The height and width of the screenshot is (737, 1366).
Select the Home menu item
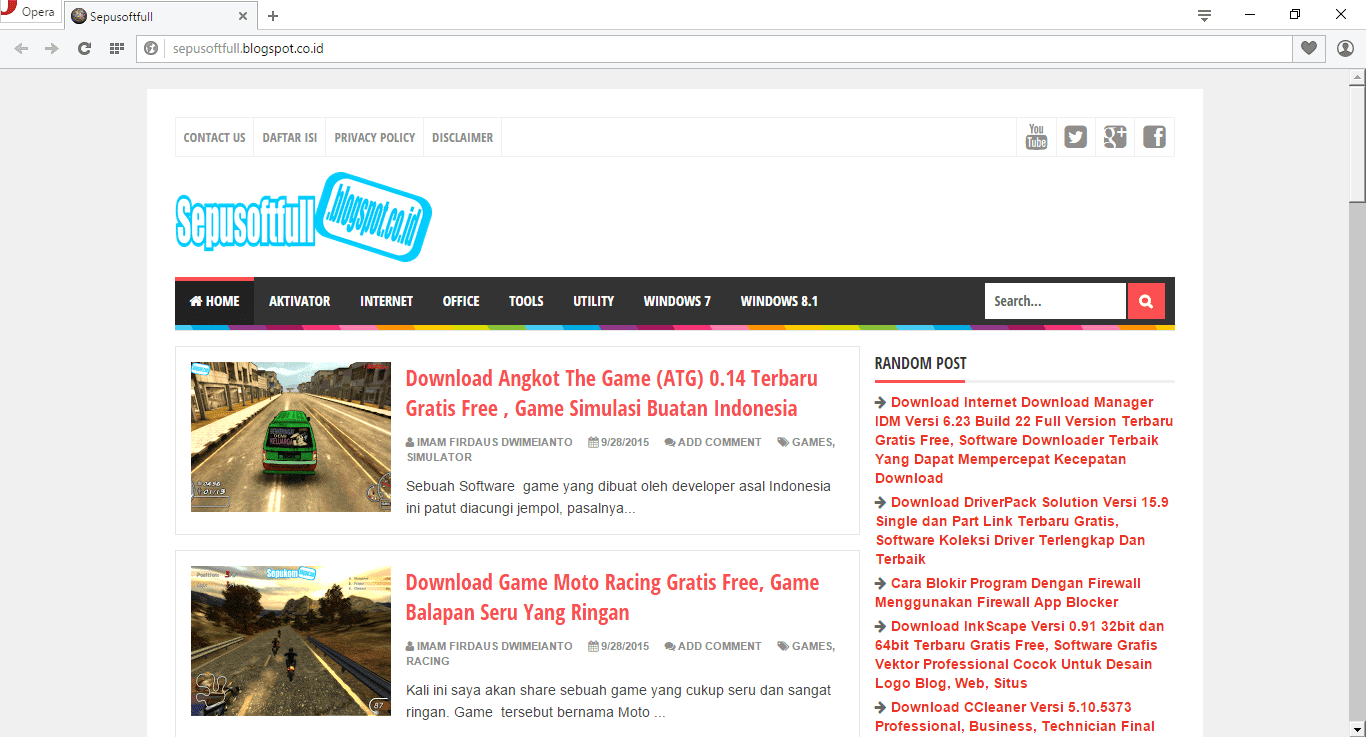point(214,301)
